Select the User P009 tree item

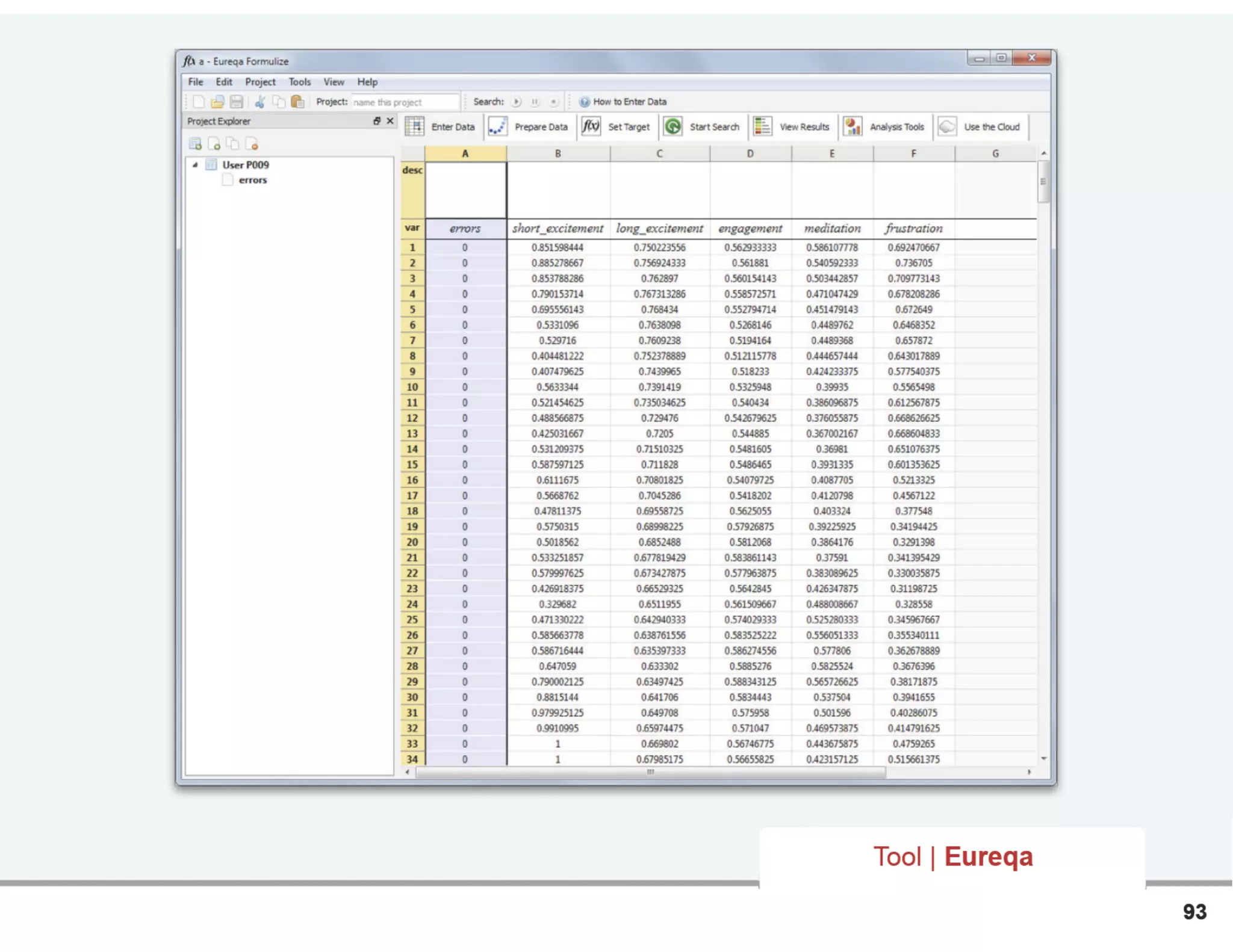[246, 165]
